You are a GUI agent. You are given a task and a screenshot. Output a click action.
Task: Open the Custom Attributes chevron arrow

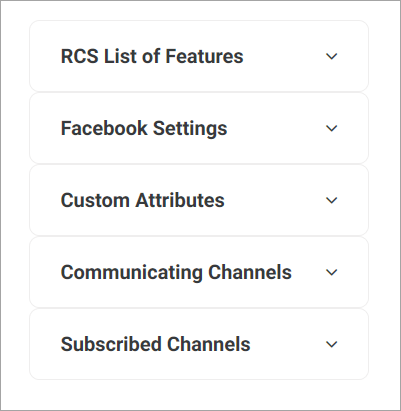[331, 200]
